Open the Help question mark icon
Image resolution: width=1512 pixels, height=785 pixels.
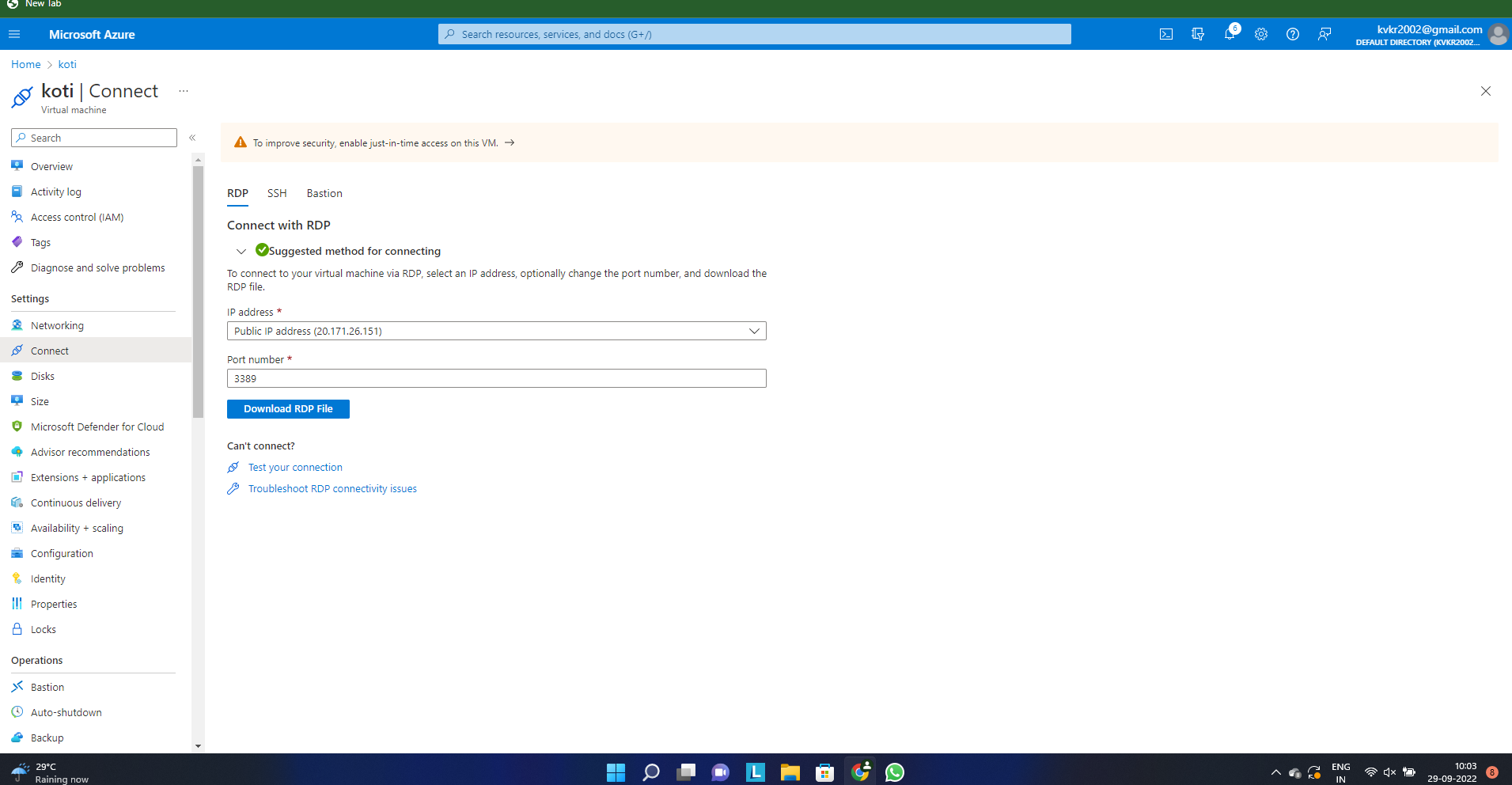pyautogui.click(x=1294, y=34)
